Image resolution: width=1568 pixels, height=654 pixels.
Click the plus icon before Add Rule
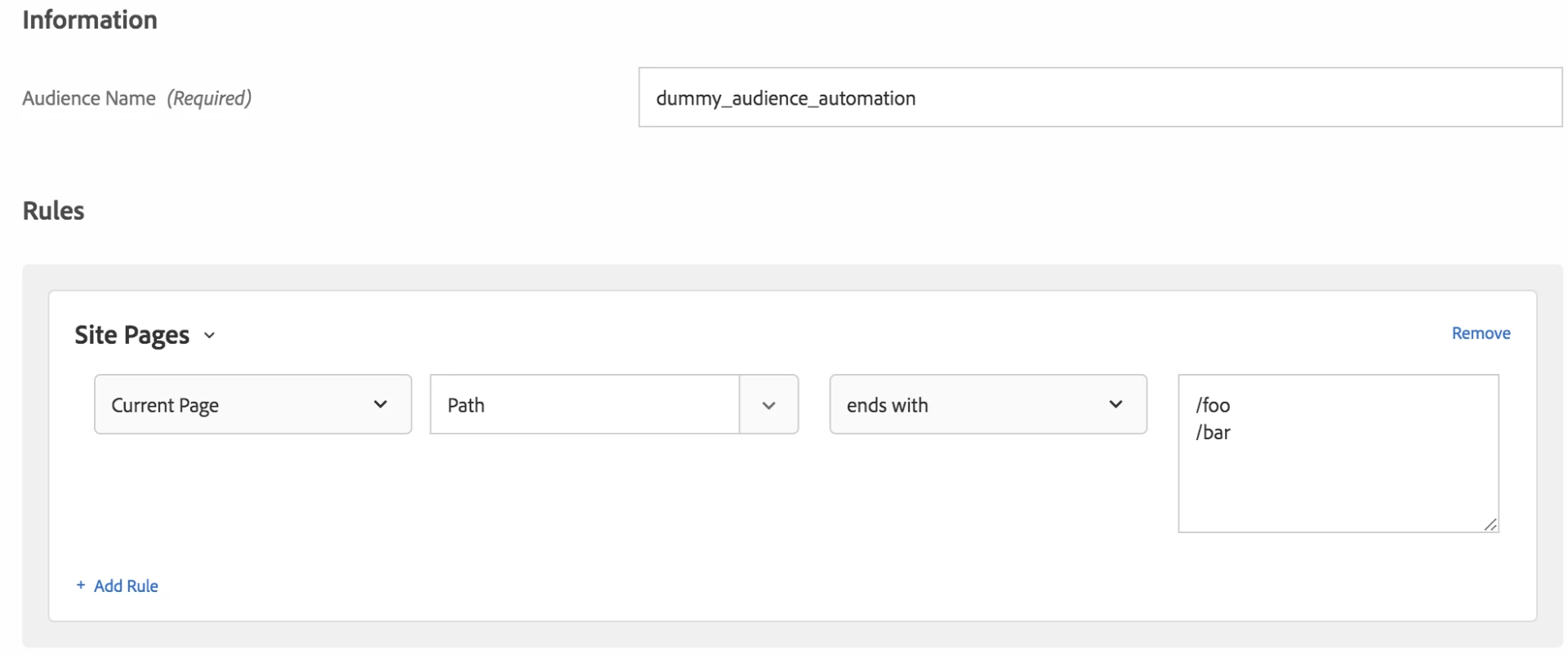(x=81, y=585)
